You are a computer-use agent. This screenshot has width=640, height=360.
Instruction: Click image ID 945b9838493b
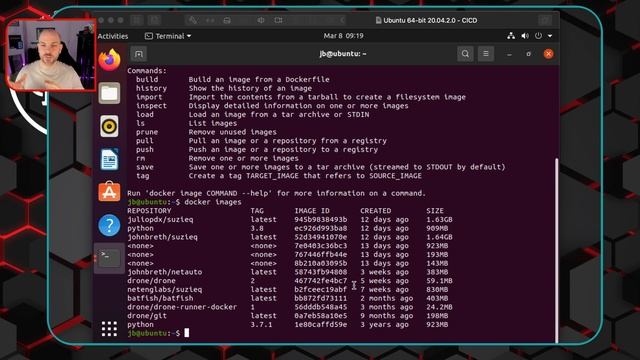321,220
